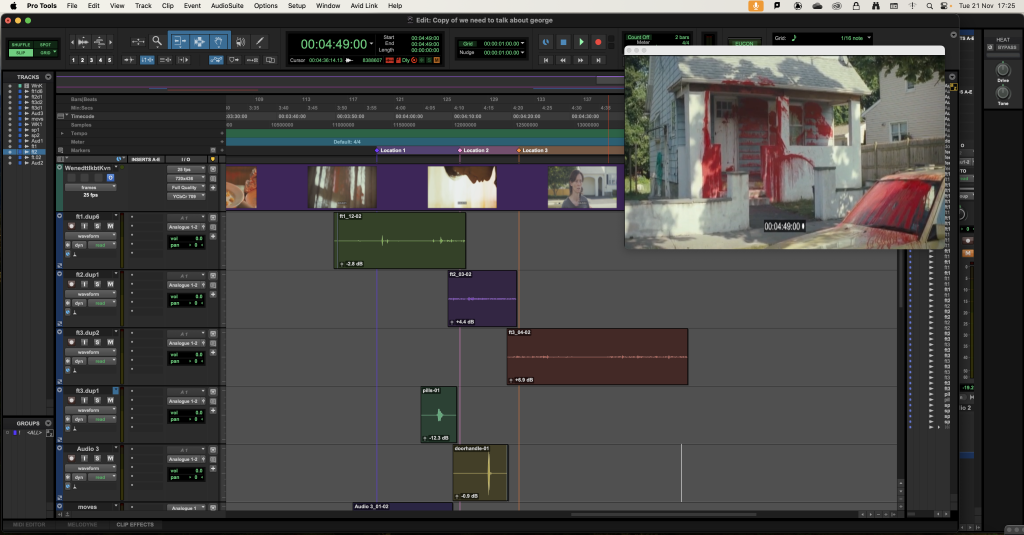Select the Zoomer magnifier tool
Image resolution: width=1024 pixels, height=535 pixels.
click(157, 42)
